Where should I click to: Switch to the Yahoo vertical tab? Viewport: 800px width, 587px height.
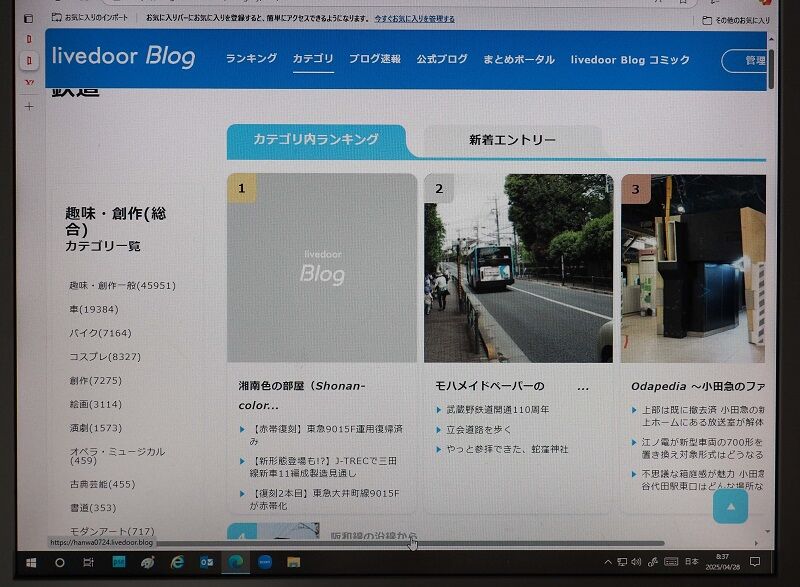tap(29, 83)
